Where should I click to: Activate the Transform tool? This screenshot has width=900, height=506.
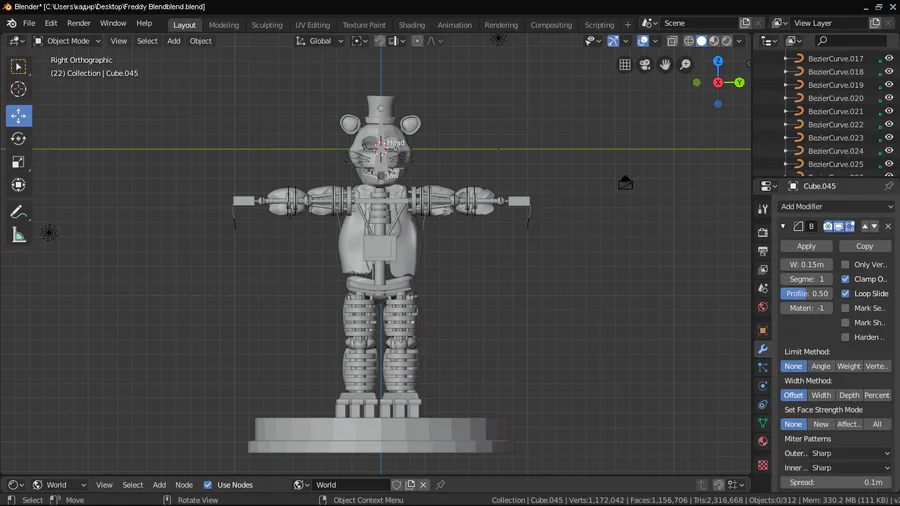(x=18, y=185)
